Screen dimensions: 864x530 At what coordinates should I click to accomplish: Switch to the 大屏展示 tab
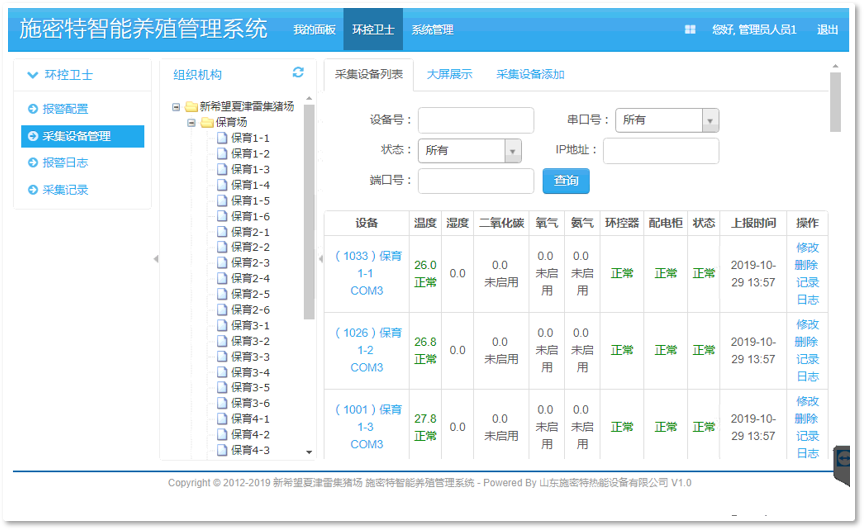[449, 74]
